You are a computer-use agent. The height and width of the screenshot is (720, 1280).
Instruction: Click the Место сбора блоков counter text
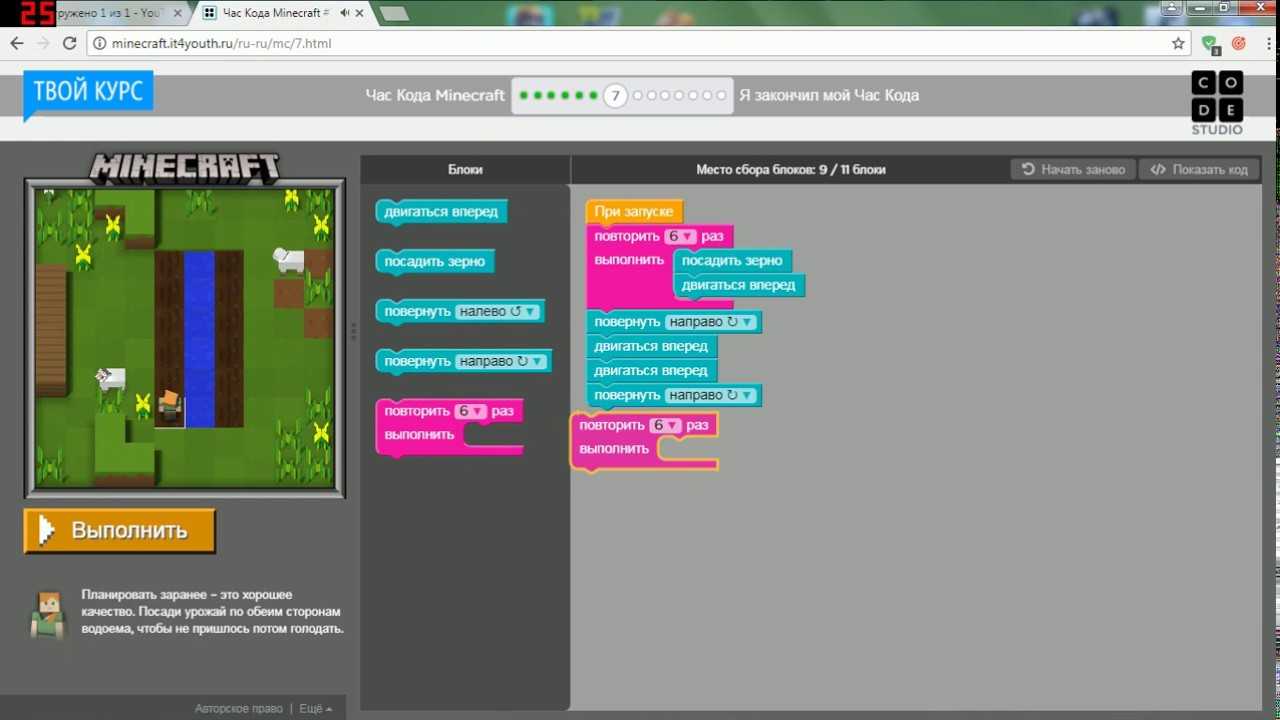point(791,169)
